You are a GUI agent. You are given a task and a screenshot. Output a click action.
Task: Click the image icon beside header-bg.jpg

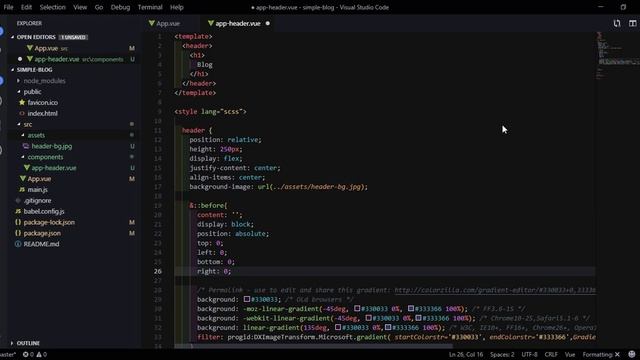(26, 146)
